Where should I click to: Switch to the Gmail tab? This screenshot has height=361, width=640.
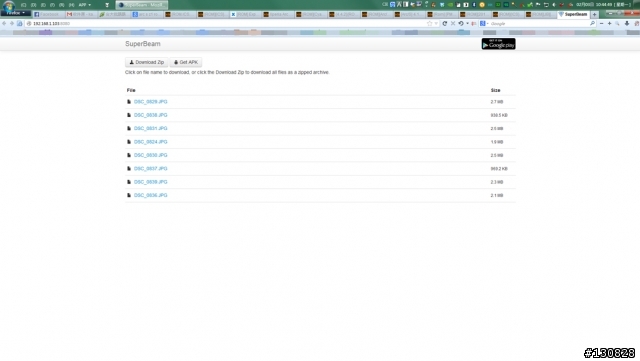81,14
